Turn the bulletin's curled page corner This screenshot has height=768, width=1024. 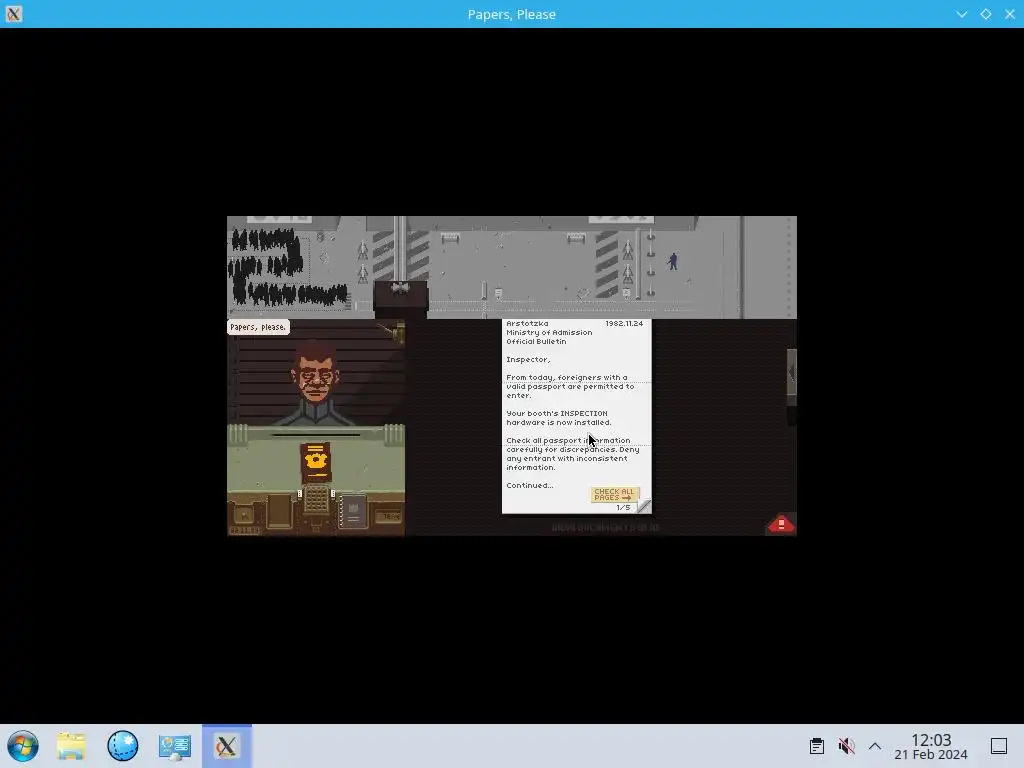pyautogui.click(x=643, y=505)
